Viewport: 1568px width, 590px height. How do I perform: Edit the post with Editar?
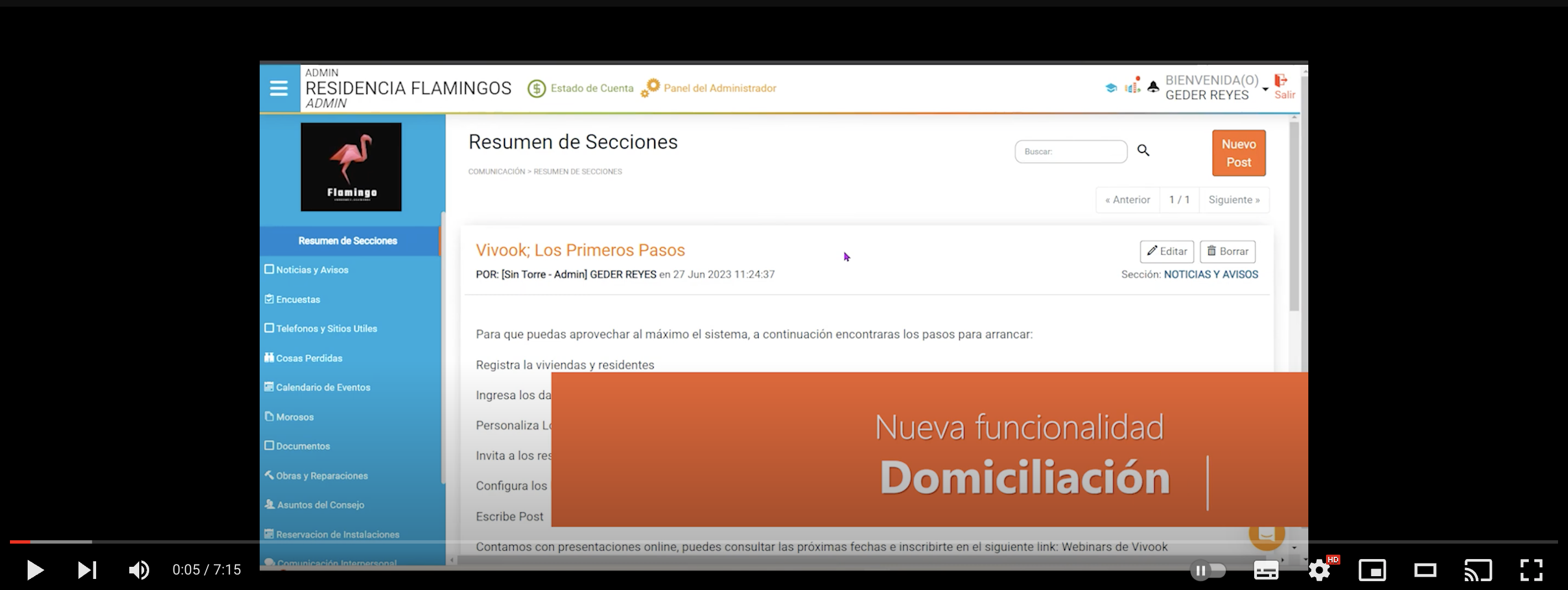click(x=1167, y=251)
